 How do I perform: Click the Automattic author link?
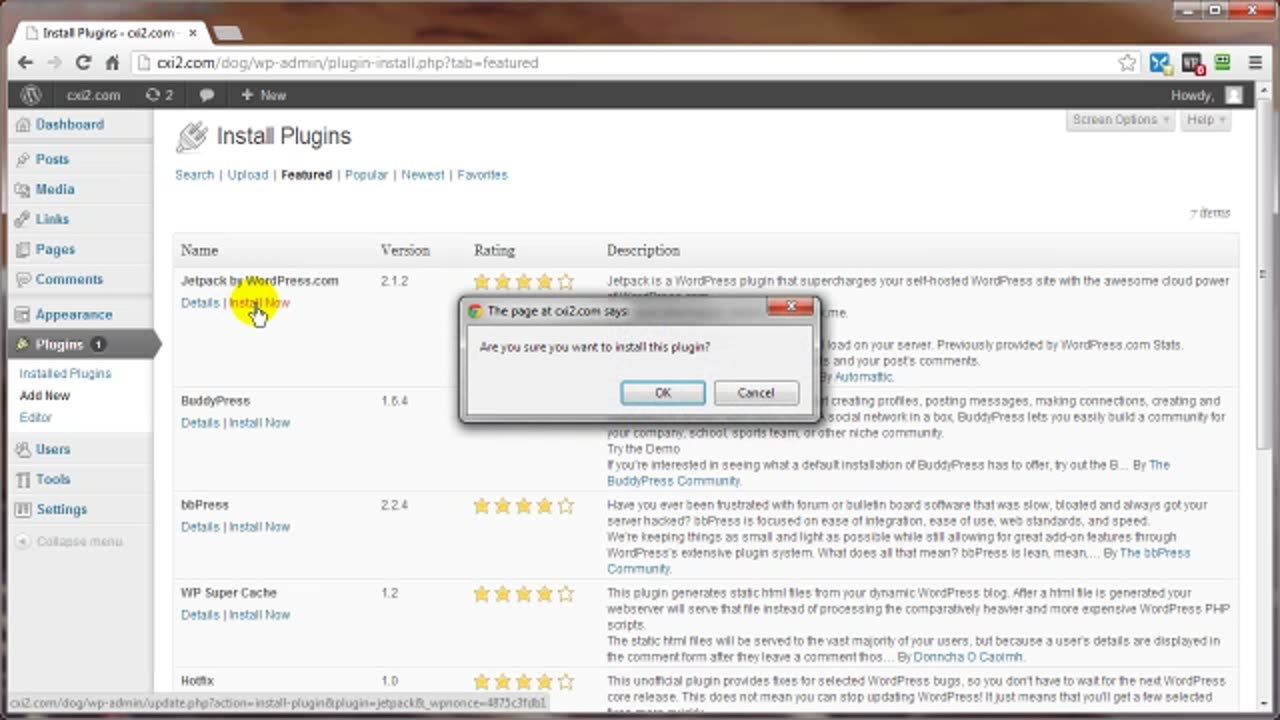pos(863,377)
